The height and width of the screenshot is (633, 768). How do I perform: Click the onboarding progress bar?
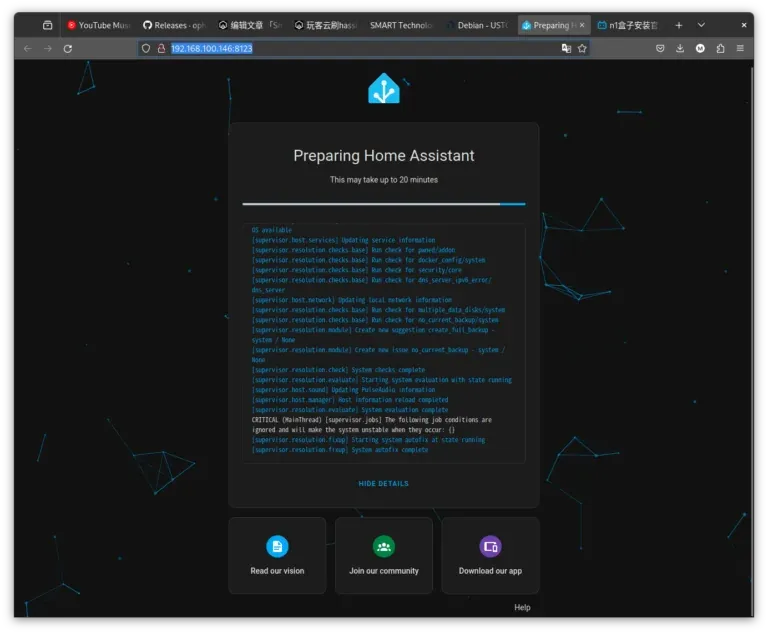coord(384,204)
